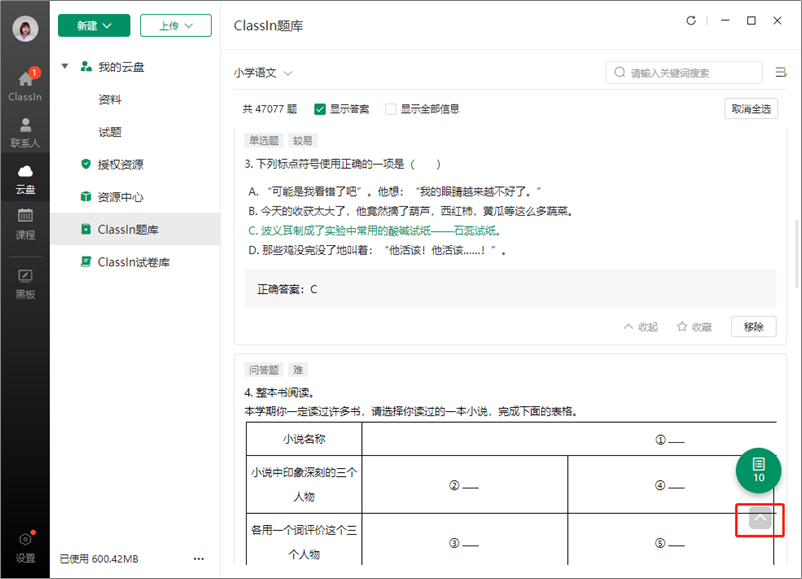Select the Cloud Disk (云盘) icon
The image size is (802, 579).
pos(25,180)
